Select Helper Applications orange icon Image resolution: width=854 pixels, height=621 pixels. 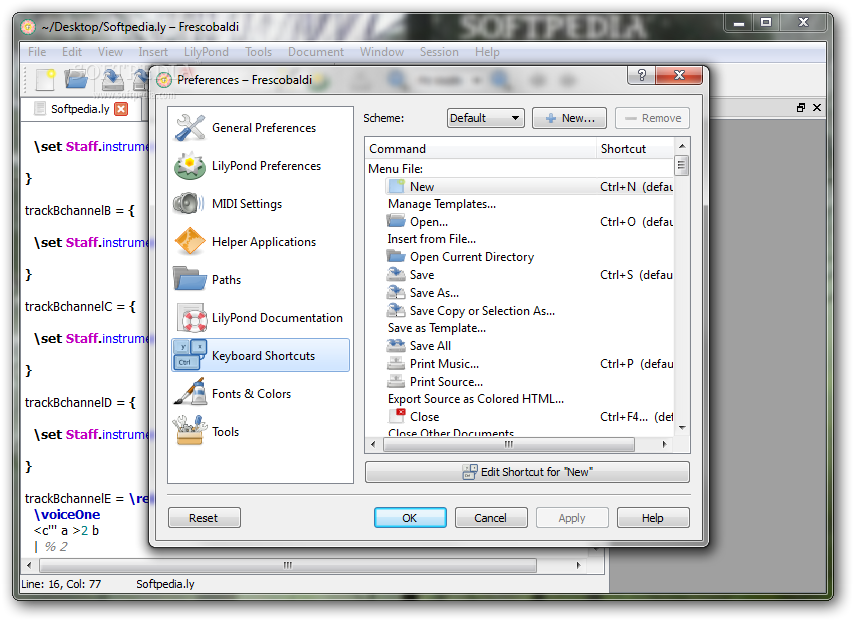190,241
